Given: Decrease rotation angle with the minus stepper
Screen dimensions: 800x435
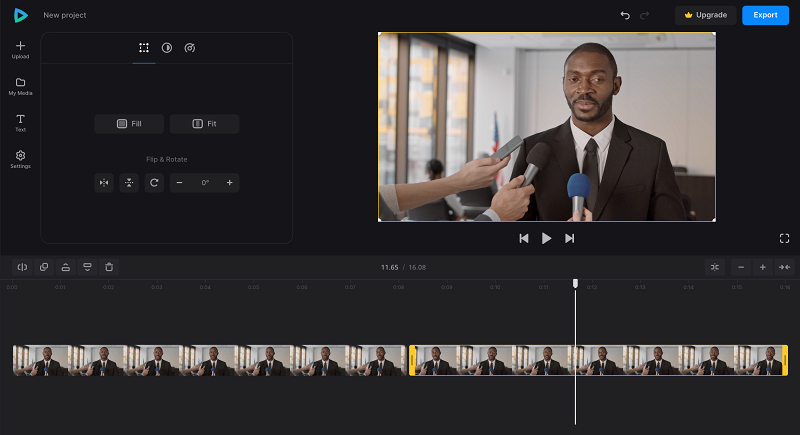Looking at the screenshot, I should click(x=179, y=183).
